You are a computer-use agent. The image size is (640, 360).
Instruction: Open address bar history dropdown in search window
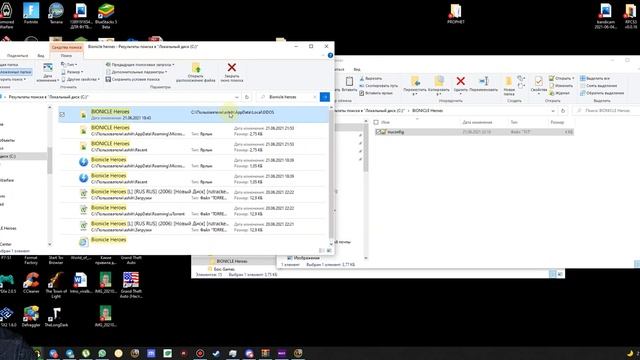pyautogui.click(x=237, y=97)
